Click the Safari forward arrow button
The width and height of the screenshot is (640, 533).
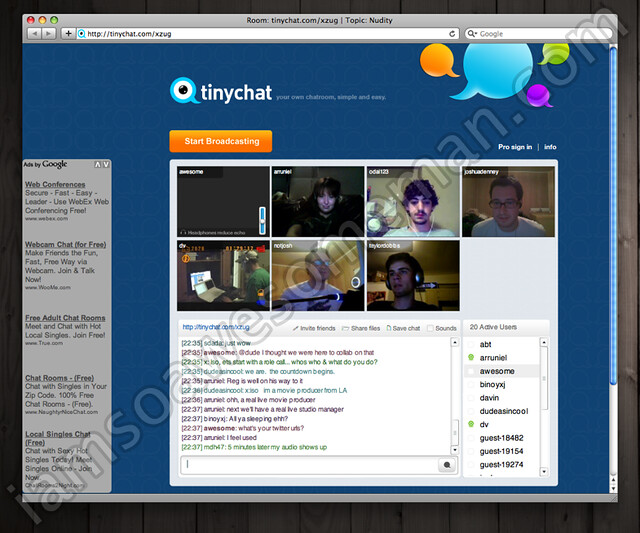[49, 33]
